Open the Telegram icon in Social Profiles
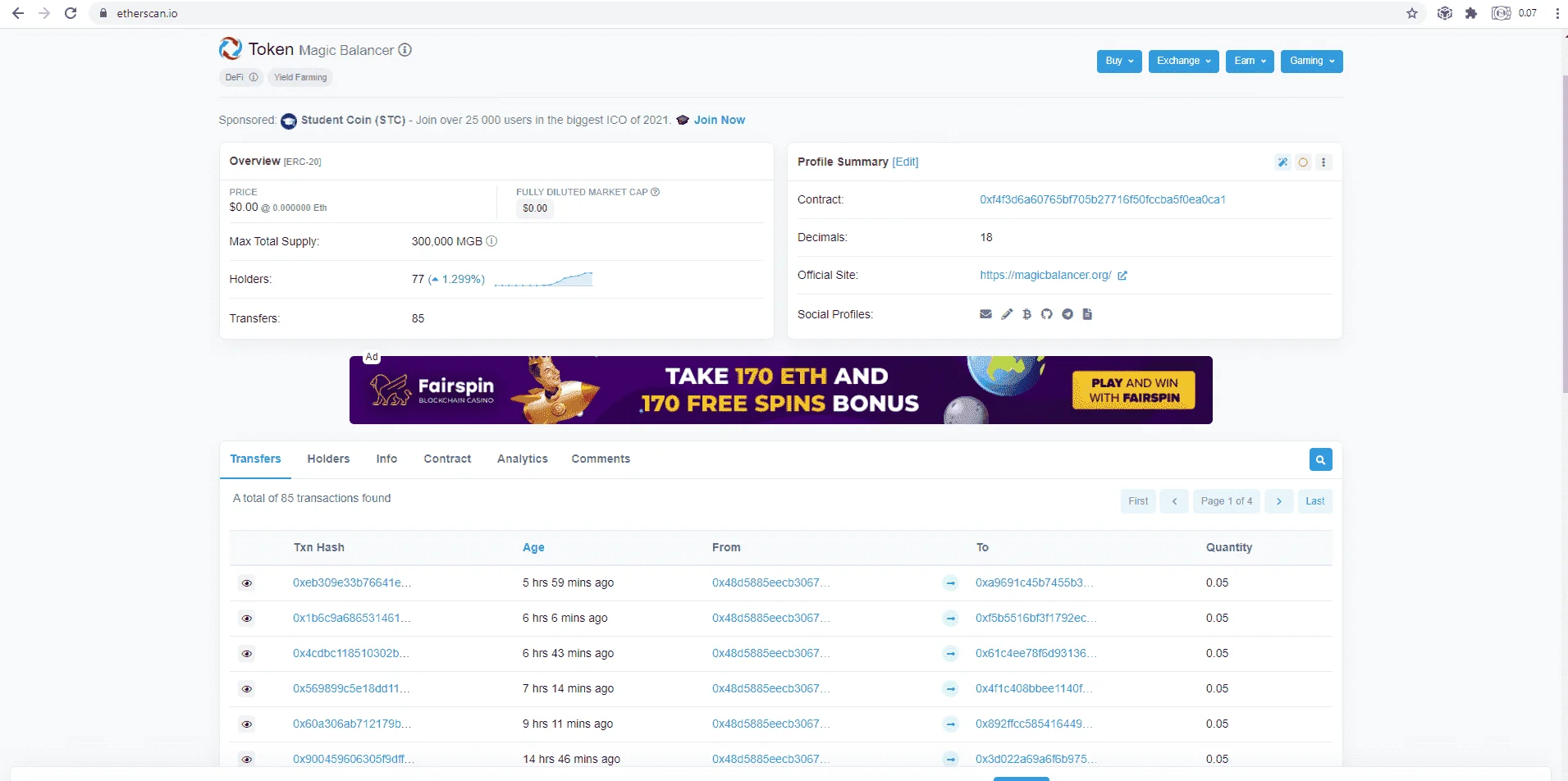 [x=1067, y=314]
